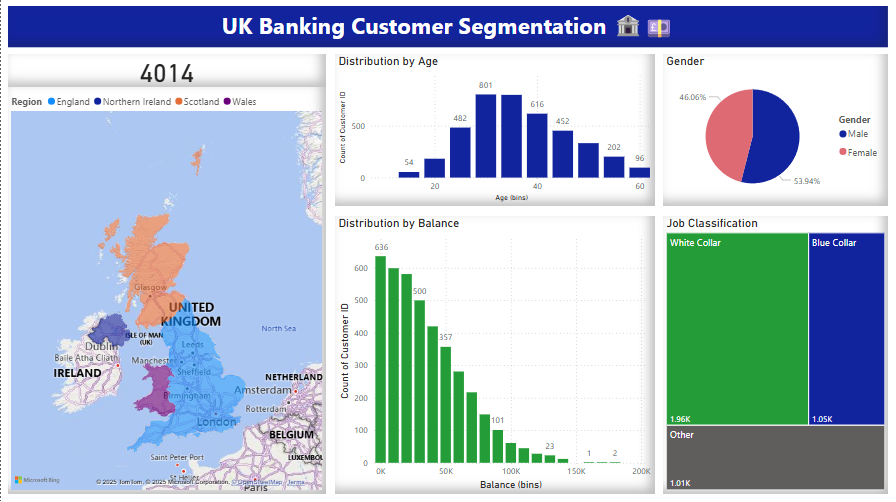Image resolution: width=896 pixels, height=502 pixels.
Task: Click the pound banknote icon in the title
Action: click(658, 27)
